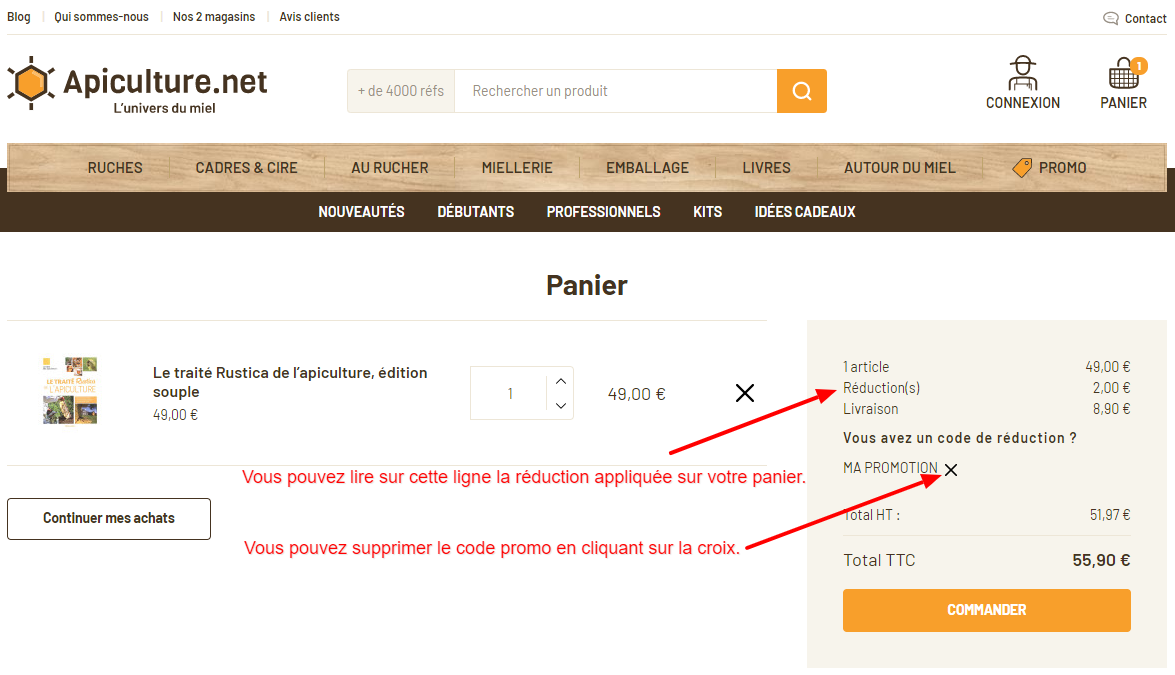The width and height of the screenshot is (1175, 675).
Task: Open the PROMO tag menu
Action: point(1049,168)
